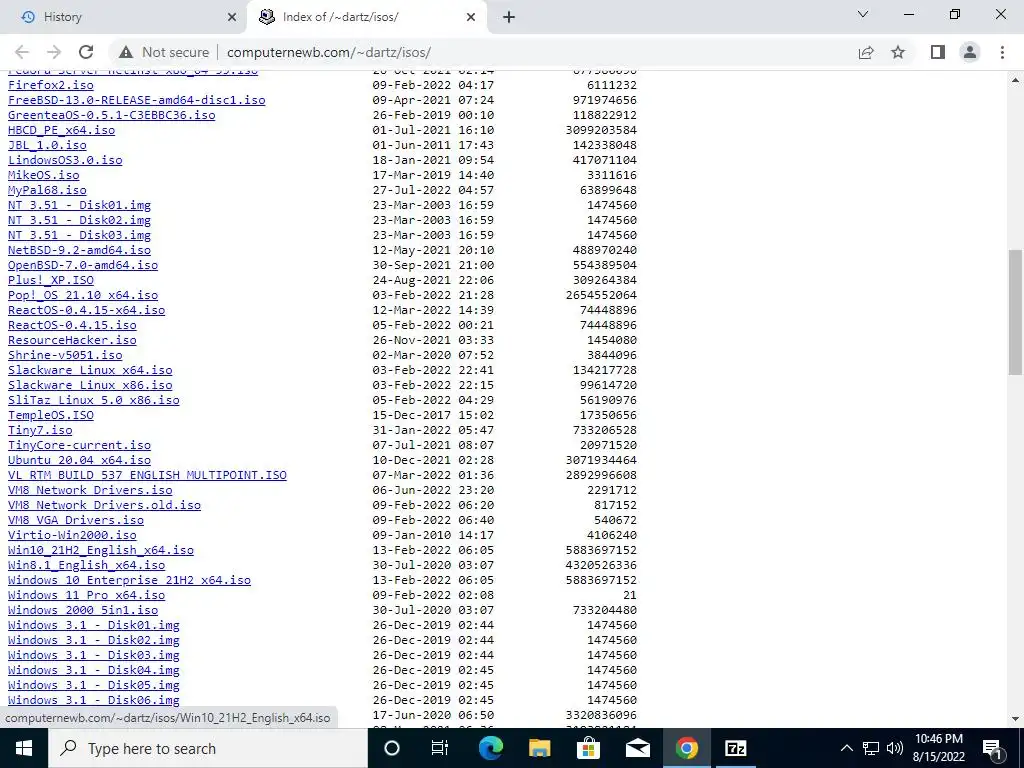The image size is (1024, 768).
Task: Click Win10_21H2_English_x64.iso link
Action: pos(101,551)
